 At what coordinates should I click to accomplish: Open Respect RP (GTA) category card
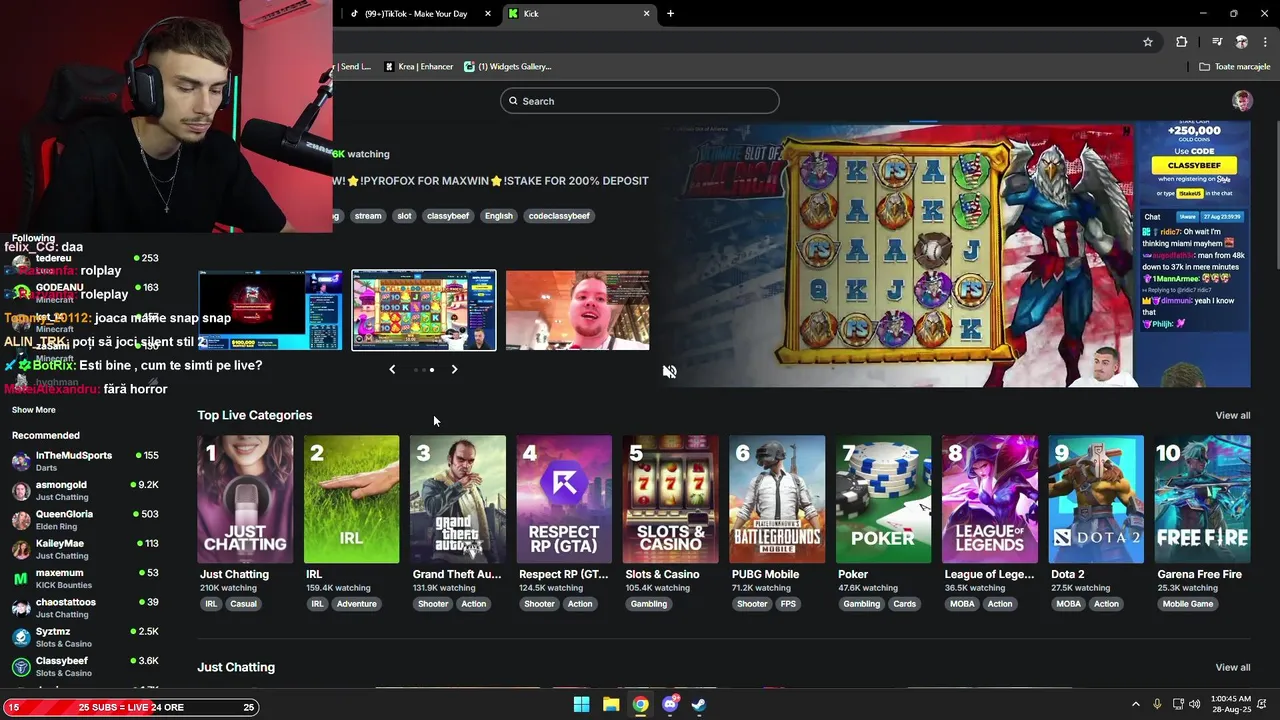click(564, 499)
